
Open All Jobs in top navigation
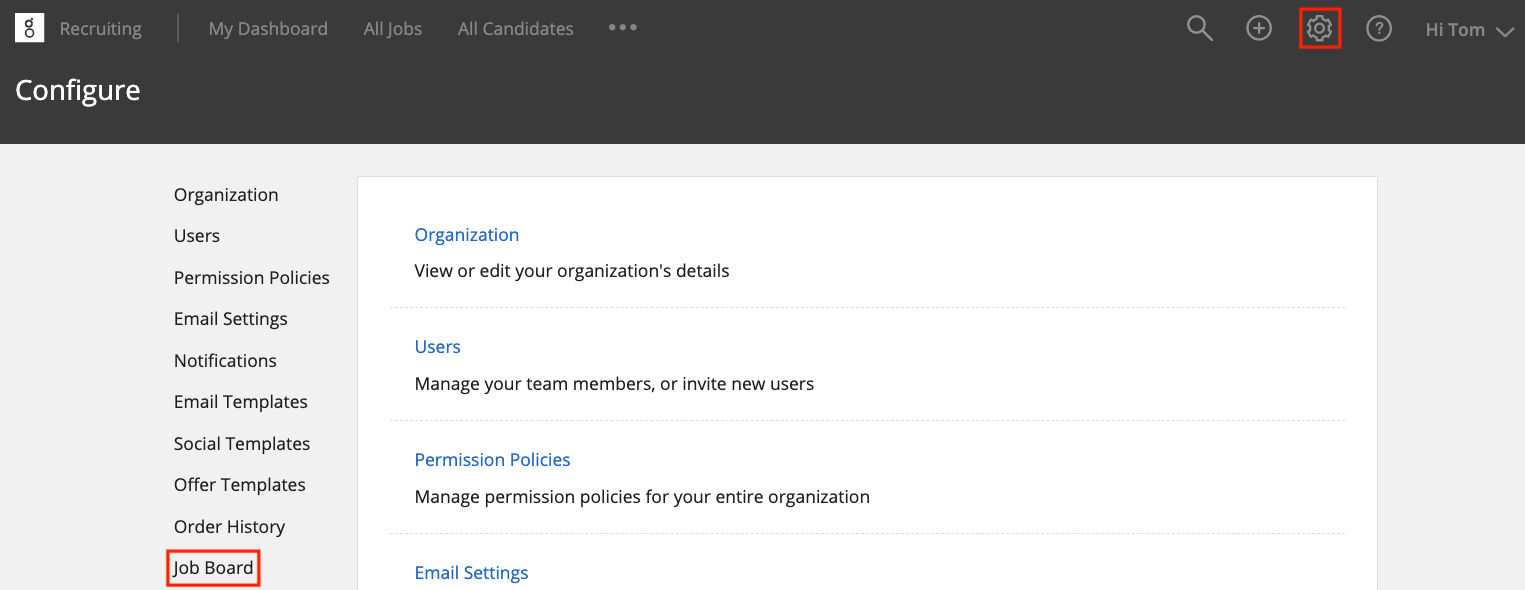[393, 29]
